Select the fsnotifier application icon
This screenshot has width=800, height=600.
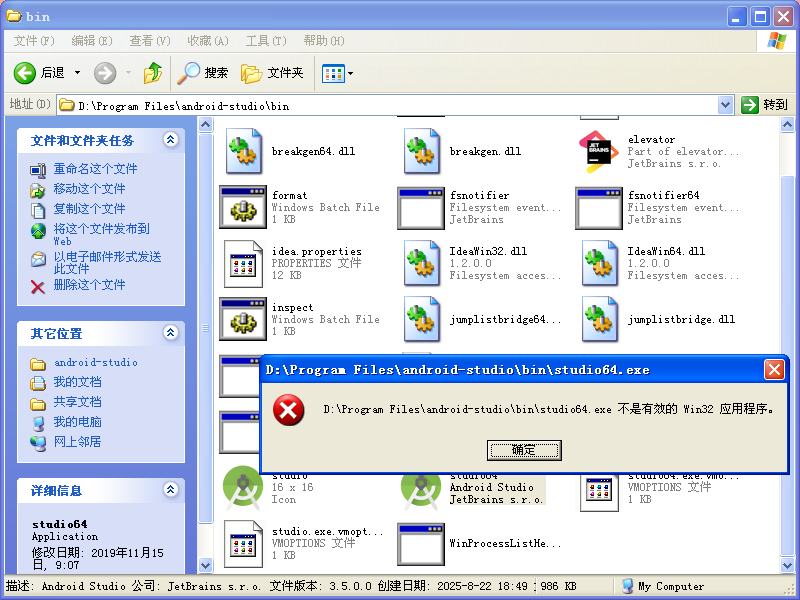tap(421, 207)
